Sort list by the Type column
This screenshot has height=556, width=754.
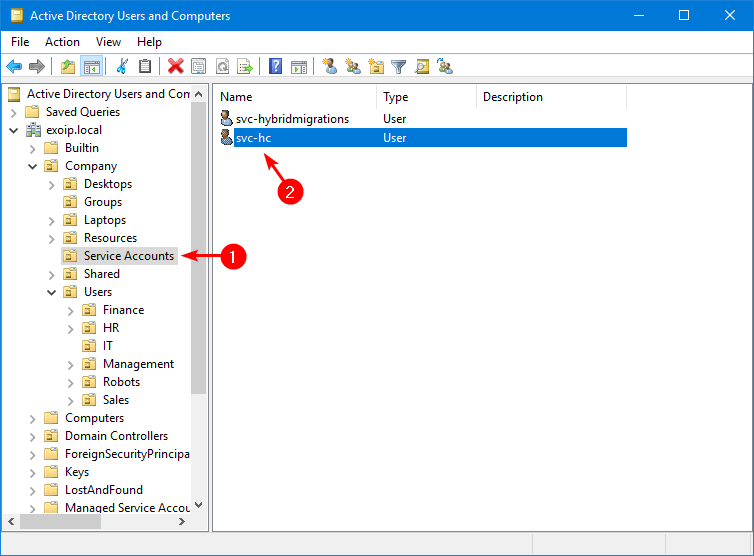coord(427,97)
